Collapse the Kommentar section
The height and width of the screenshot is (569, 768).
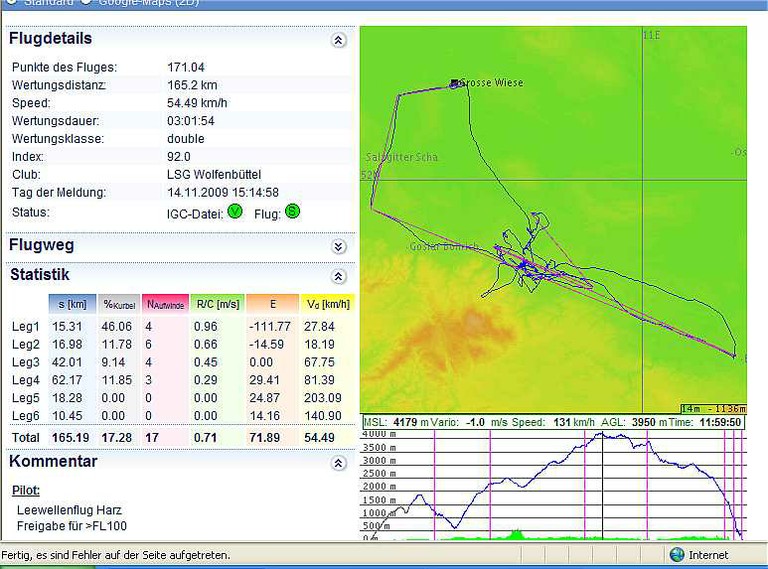tap(338, 463)
